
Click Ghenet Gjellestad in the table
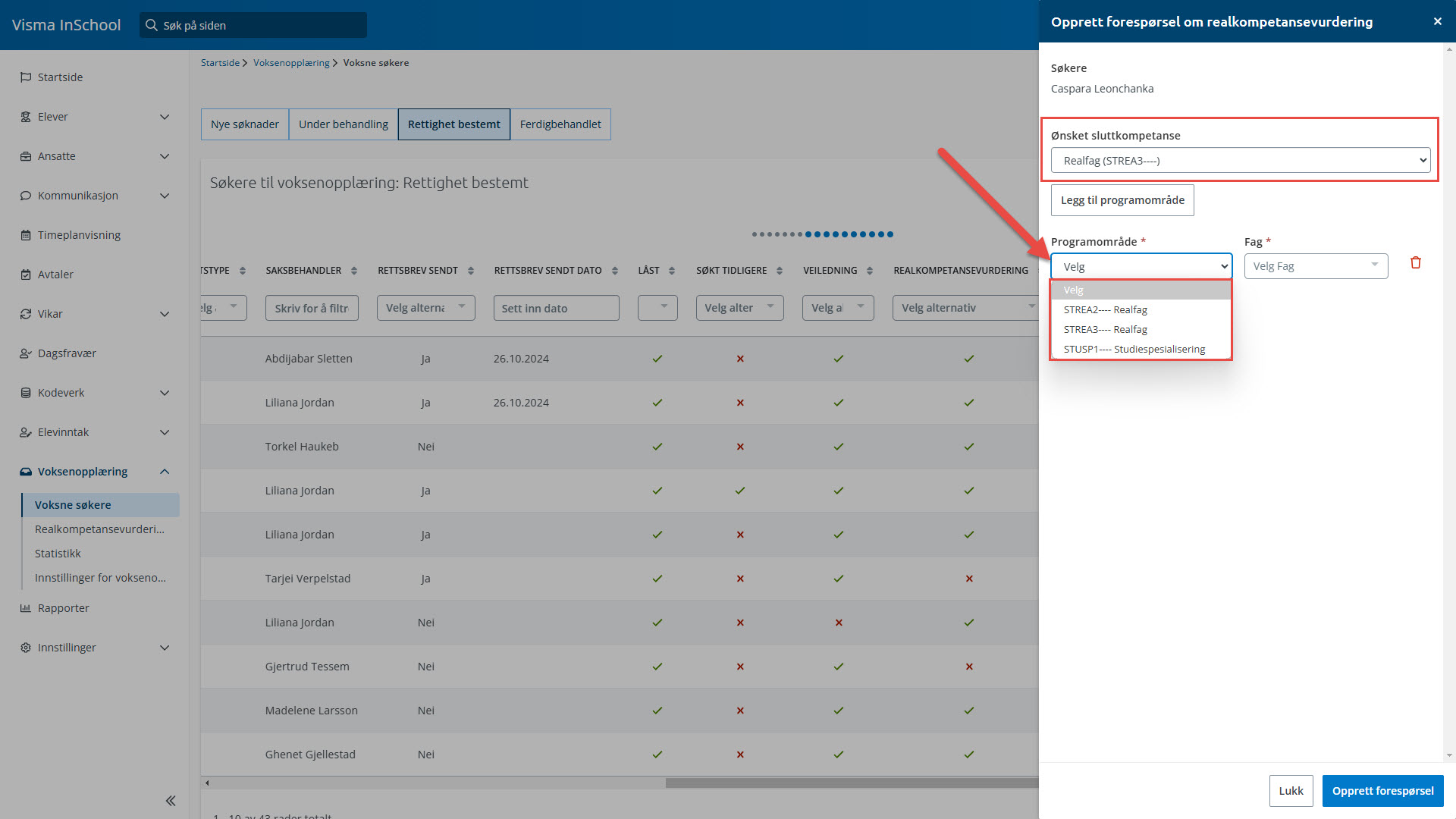pyautogui.click(x=310, y=755)
